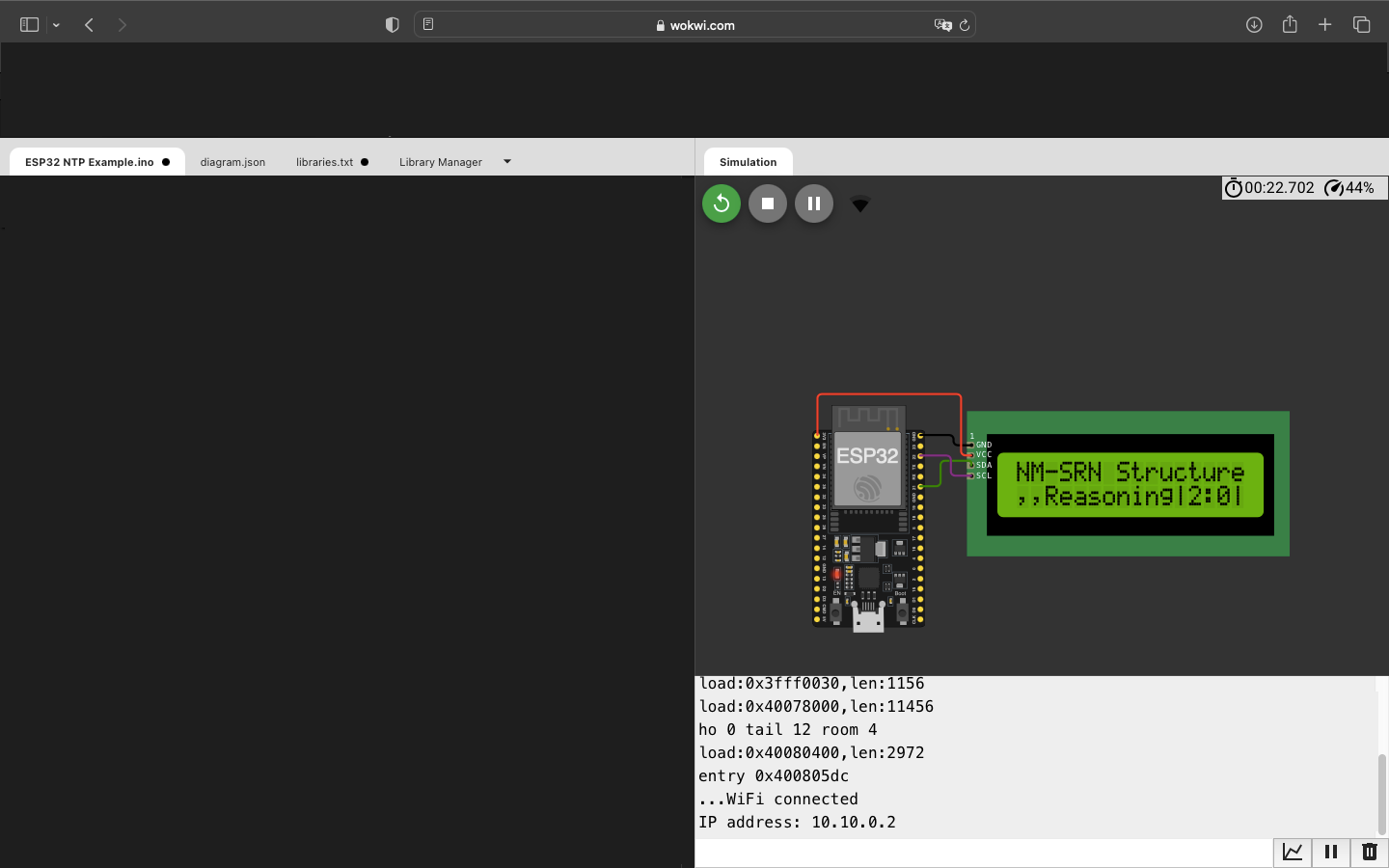Open the serial plotter chart icon
This screenshot has height=868, width=1389.
1293,852
